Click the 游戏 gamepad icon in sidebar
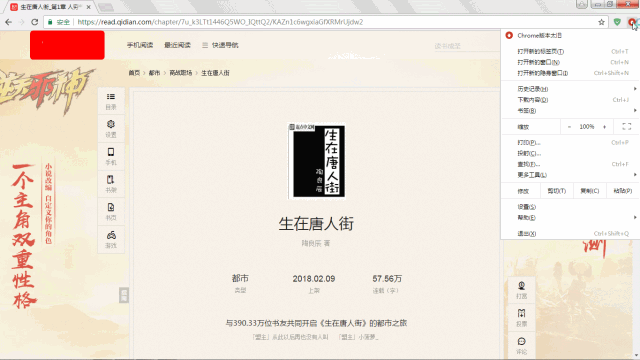 click(x=111, y=240)
